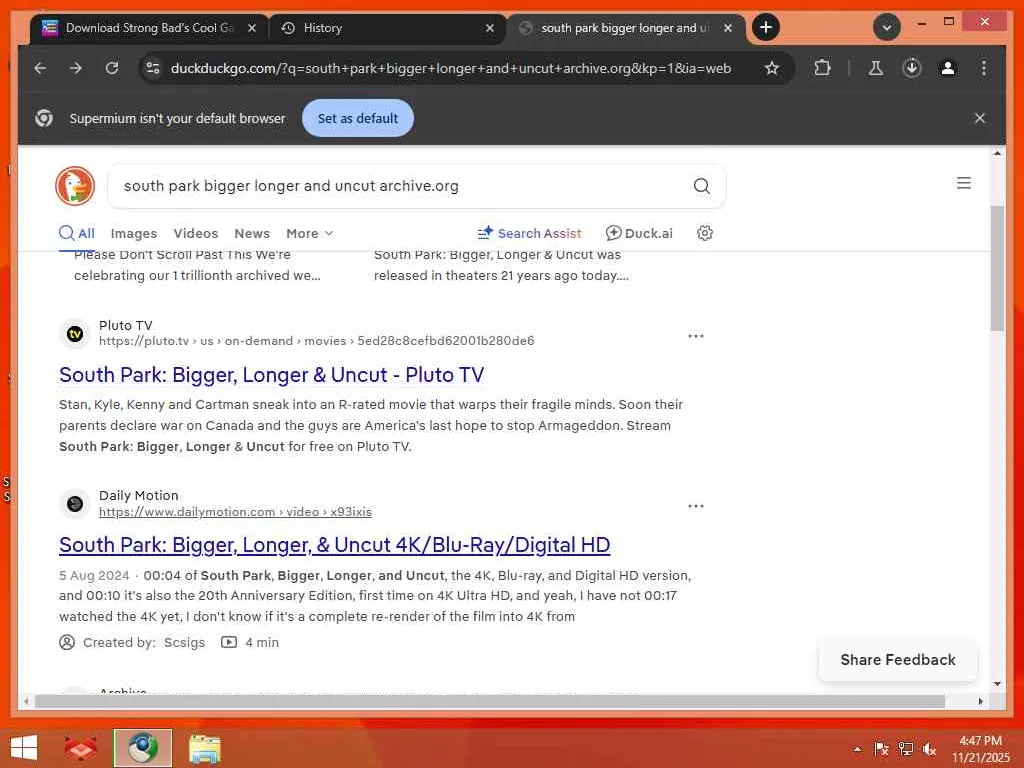The height and width of the screenshot is (768, 1024).
Task: Go forward to the next page
Action: [76, 68]
